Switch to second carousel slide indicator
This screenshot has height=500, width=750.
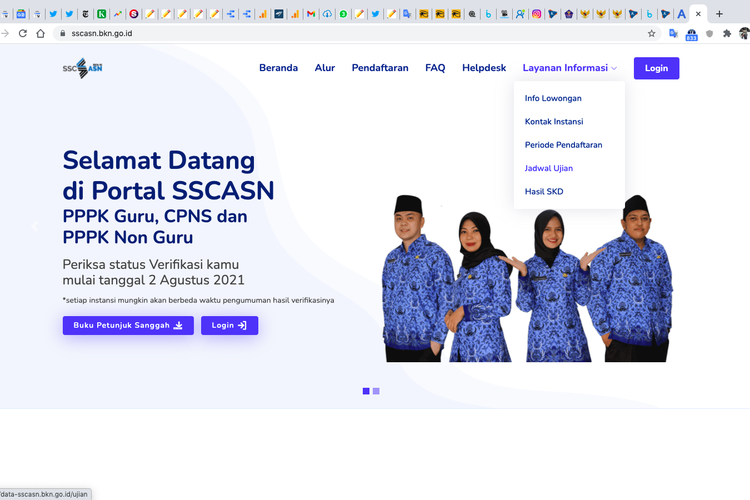pyautogui.click(x=376, y=391)
